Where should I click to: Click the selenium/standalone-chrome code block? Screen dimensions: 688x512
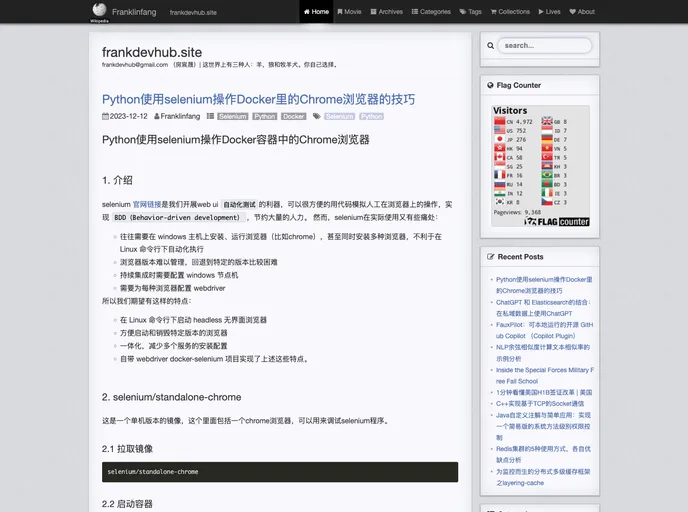click(280, 472)
